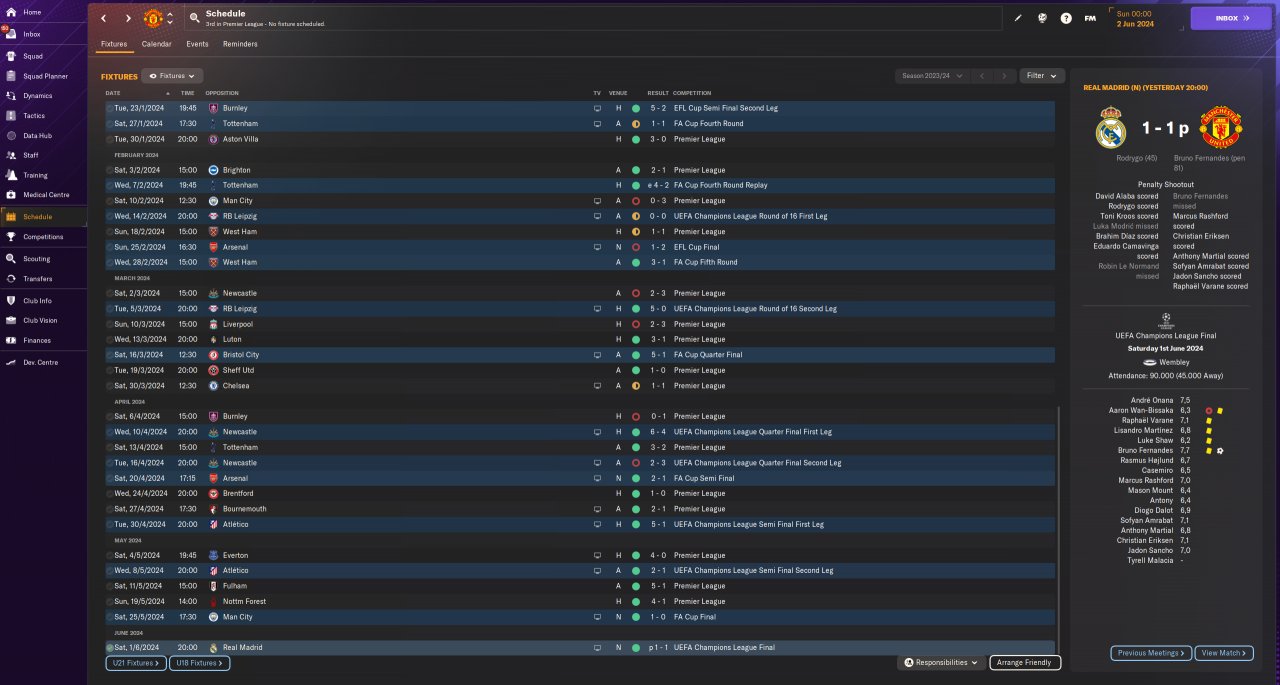Open the Club Info shield icon
This screenshot has height=685, width=1280.
point(11,301)
